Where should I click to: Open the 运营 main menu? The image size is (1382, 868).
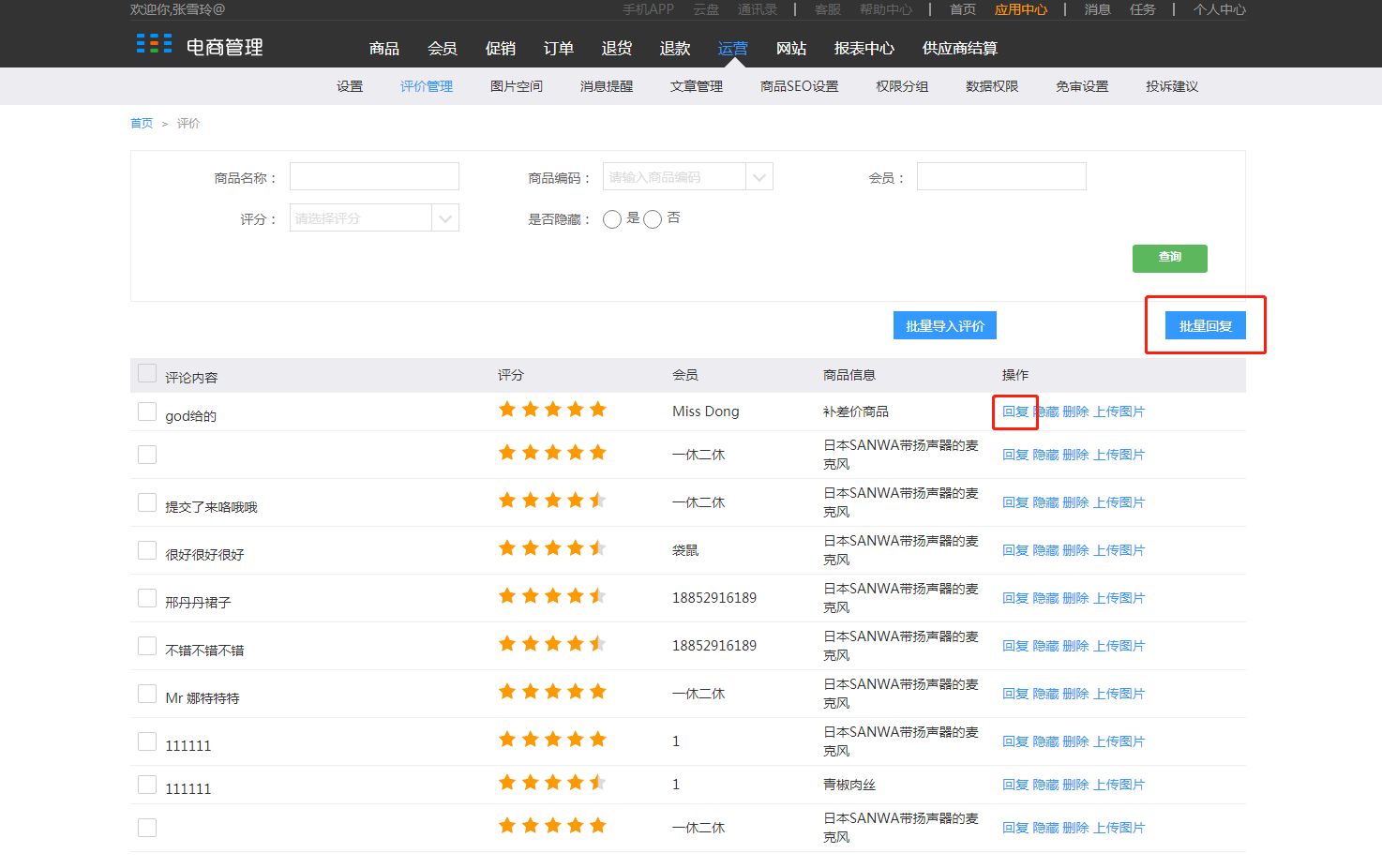[x=733, y=48]
